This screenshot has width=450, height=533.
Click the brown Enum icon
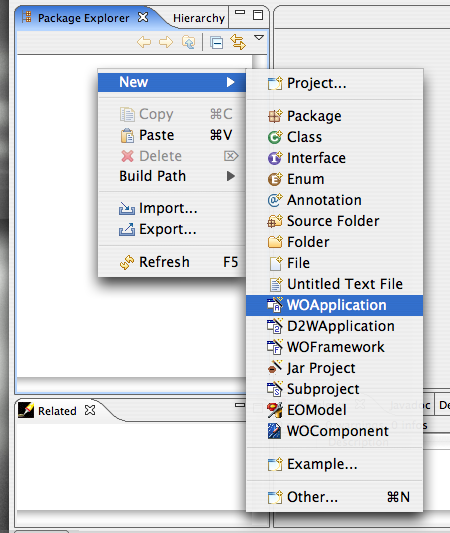pyautogui.click(x=275, y=179)
